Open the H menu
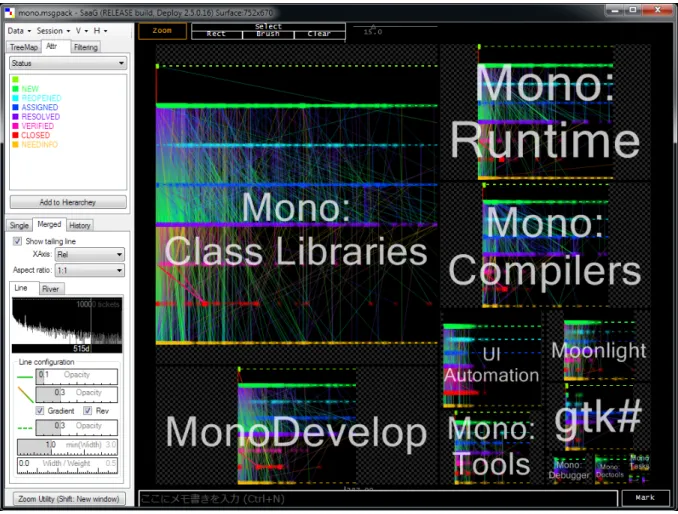 click(100, 31)
